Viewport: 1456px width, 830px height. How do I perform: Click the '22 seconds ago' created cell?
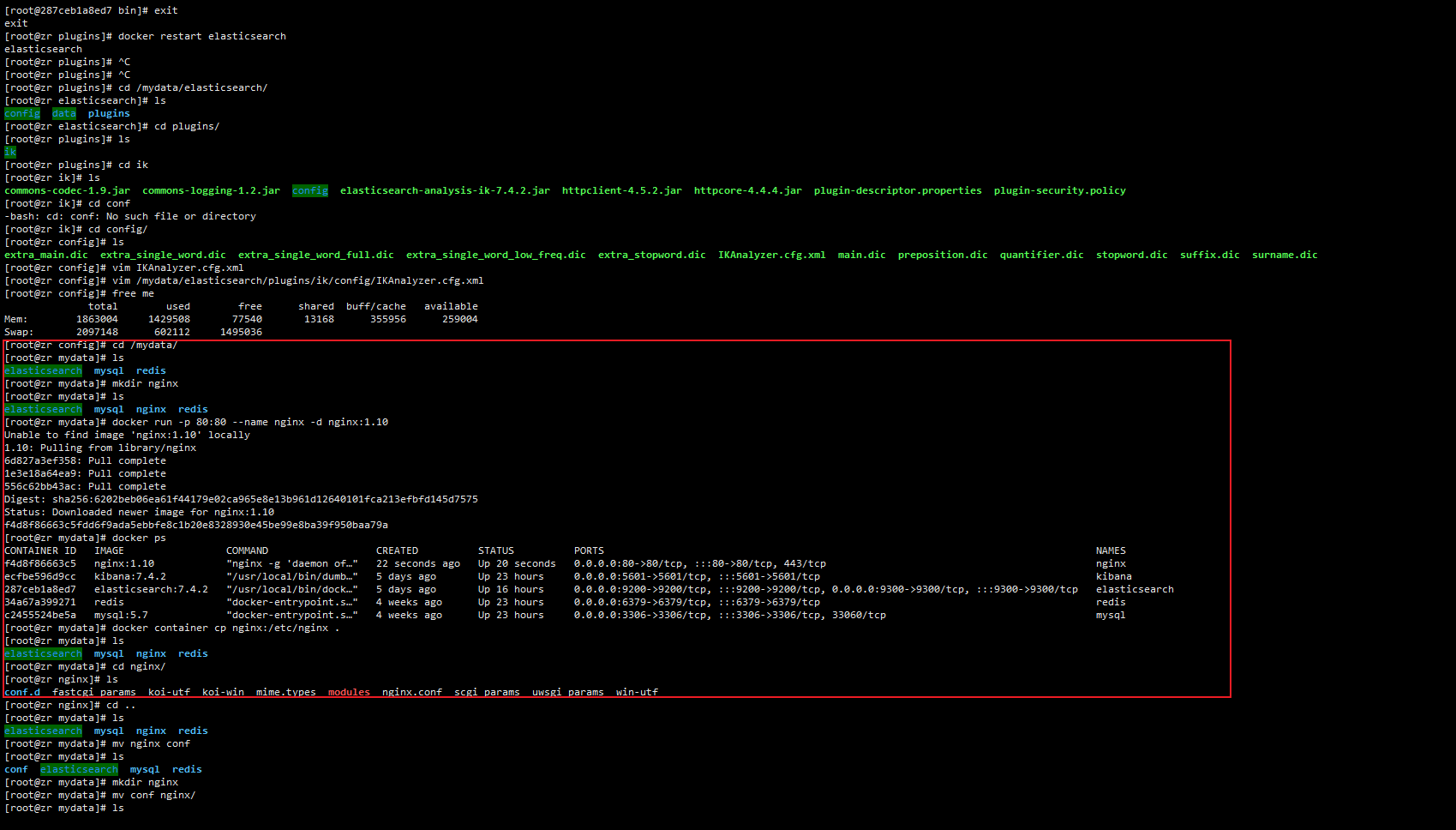(x=418, y=563)
